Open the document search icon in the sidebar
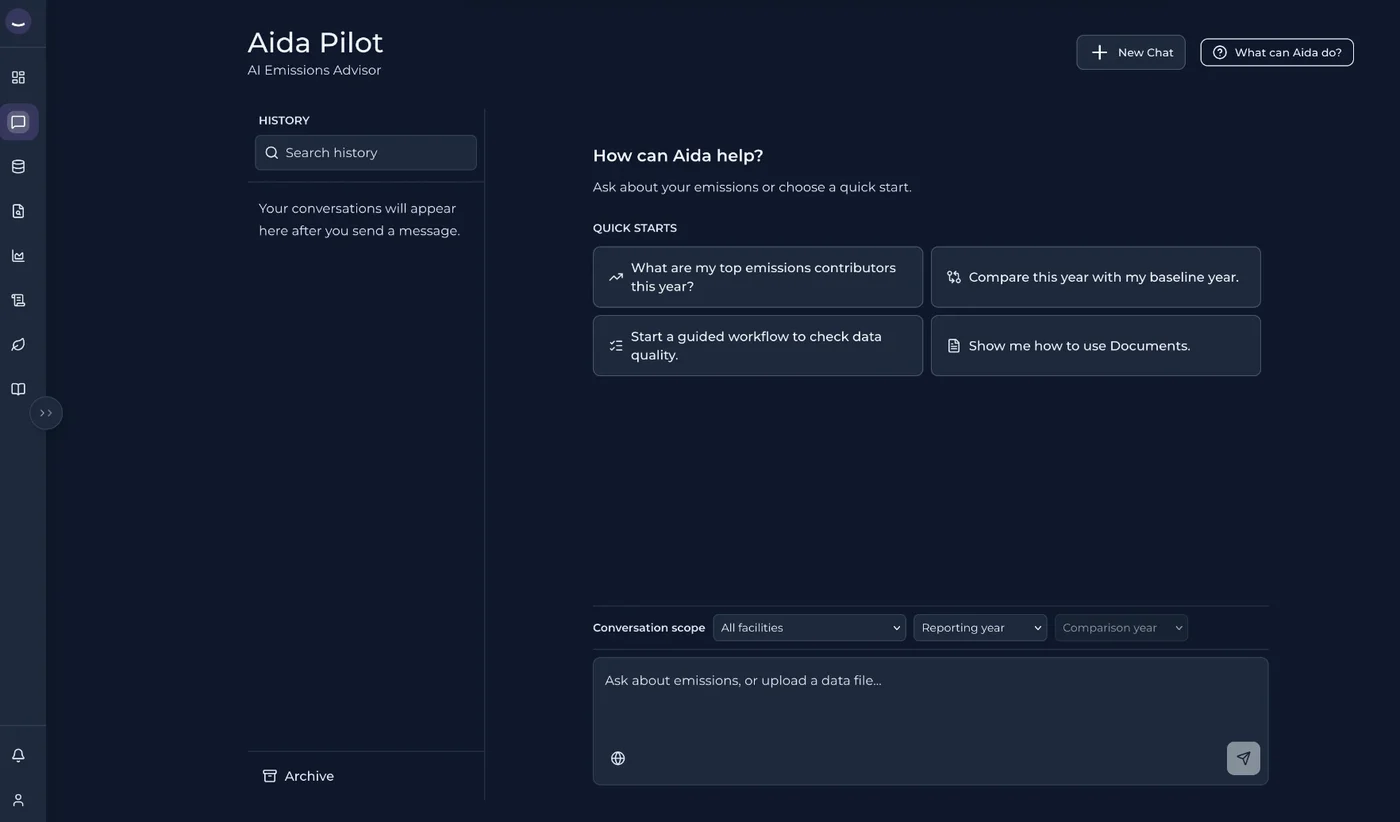 (x=18, y=211)
